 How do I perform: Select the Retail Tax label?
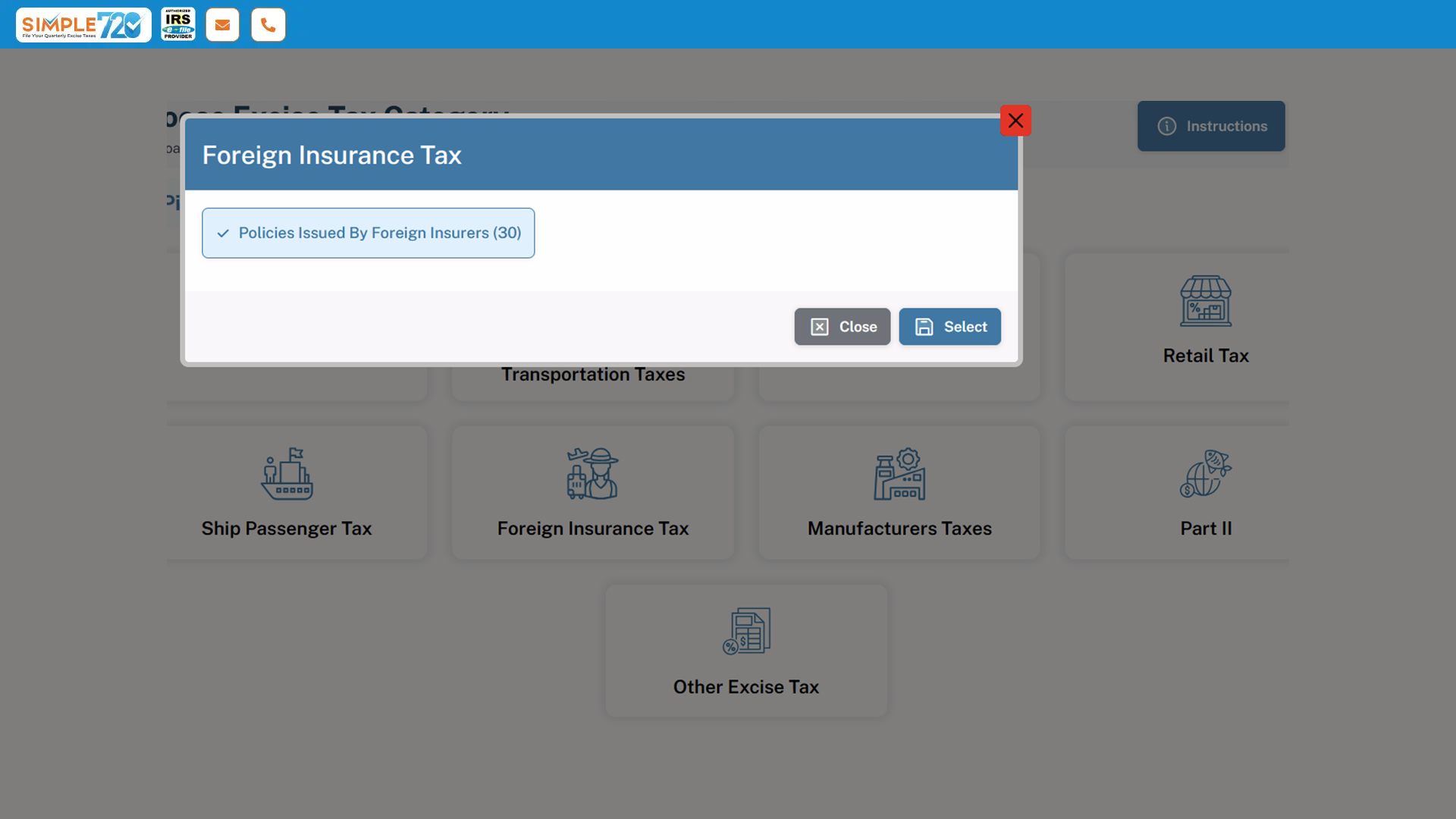tap(1206, 356)
